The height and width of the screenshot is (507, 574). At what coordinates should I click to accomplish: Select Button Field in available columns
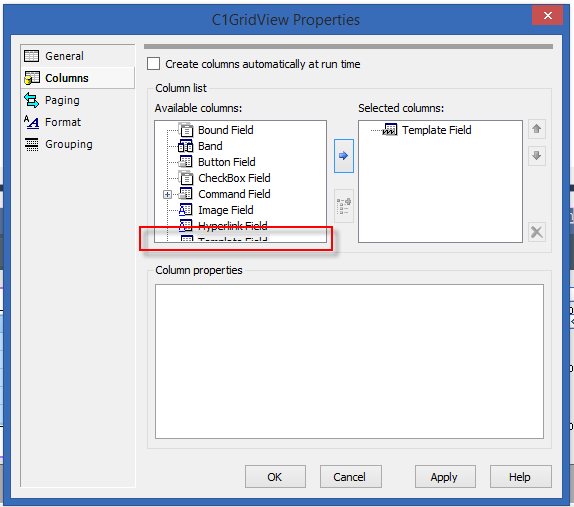tap(227, 162)
